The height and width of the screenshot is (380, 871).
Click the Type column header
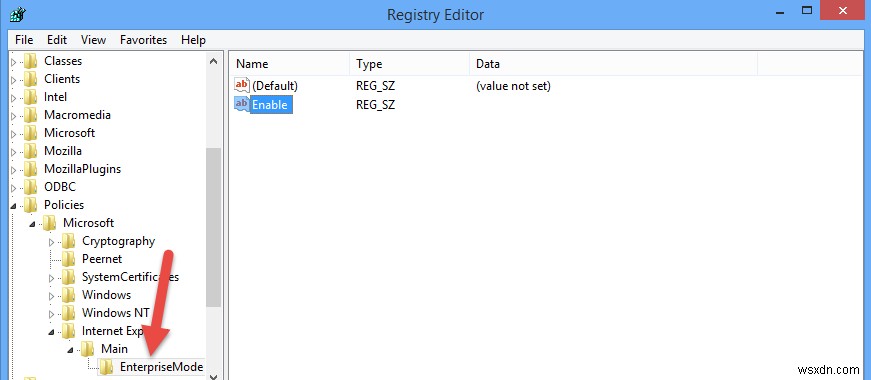pyautogui.click(x=409, y=64)
